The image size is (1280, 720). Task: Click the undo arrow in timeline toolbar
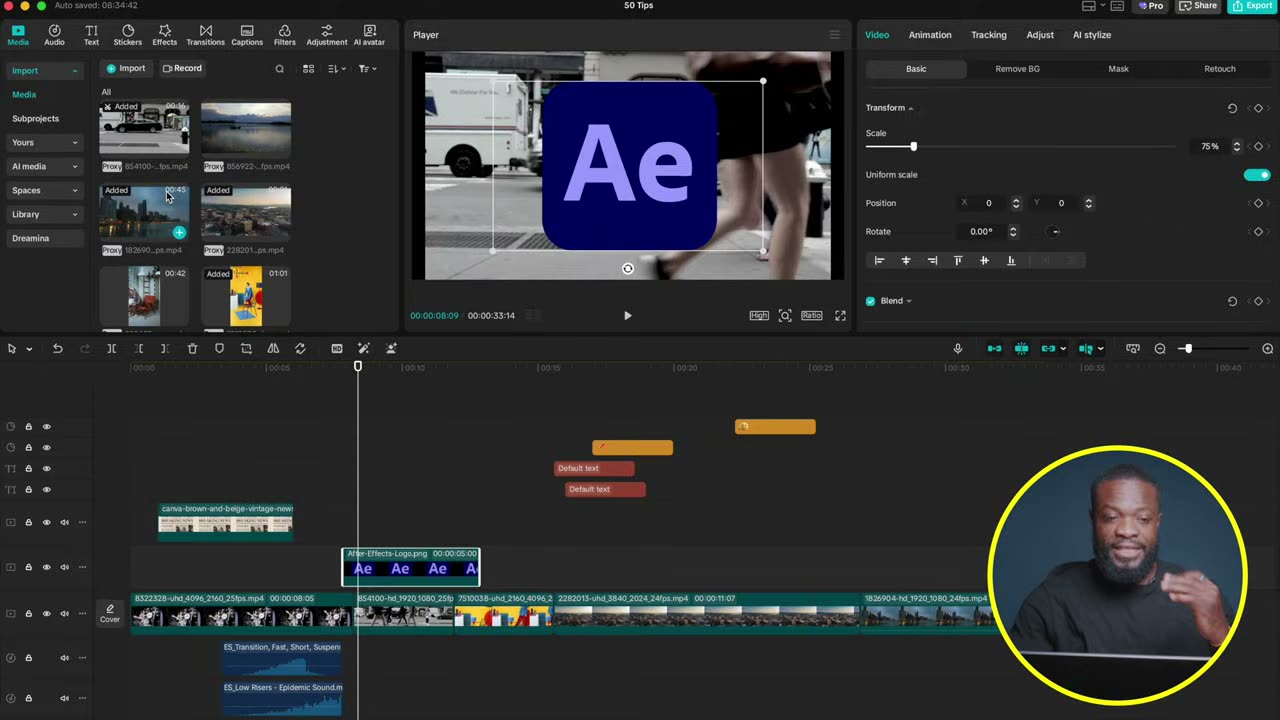pyautogui.click(x=57, y=348)
